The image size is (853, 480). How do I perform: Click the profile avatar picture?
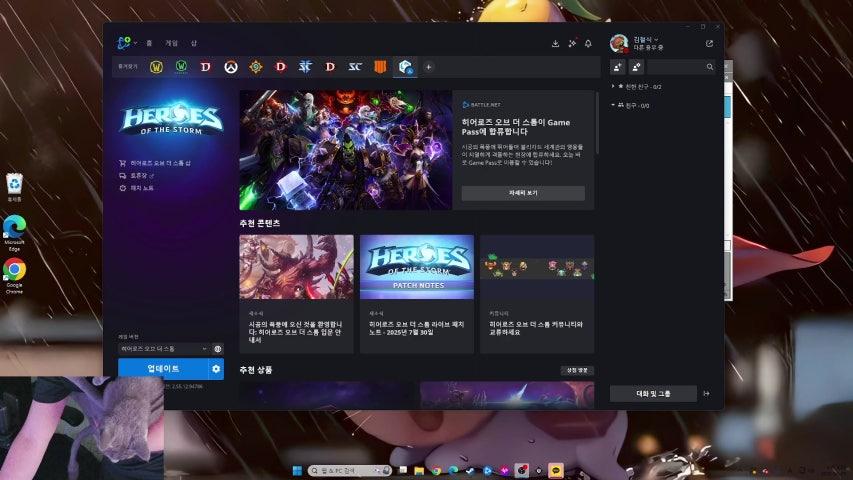[619, 43]
